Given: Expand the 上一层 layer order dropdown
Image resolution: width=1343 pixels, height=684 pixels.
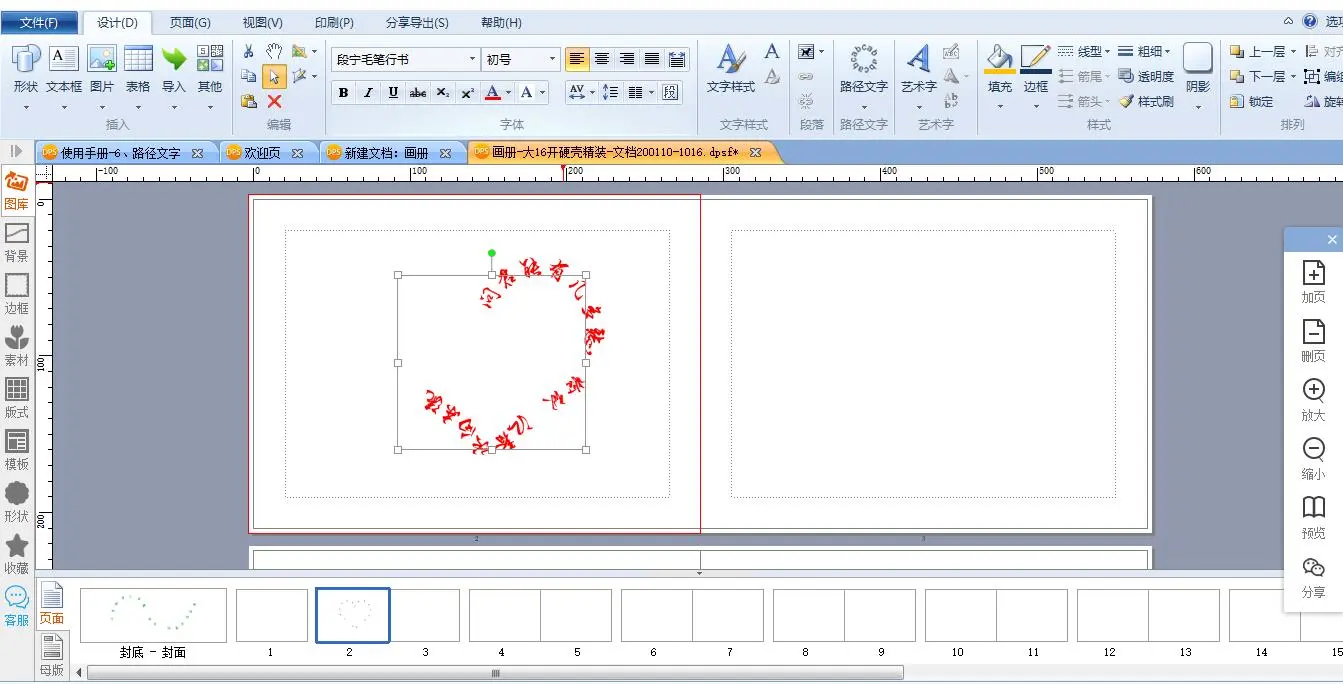Looking at the screenshot, I should click(x=1293, y=52).
